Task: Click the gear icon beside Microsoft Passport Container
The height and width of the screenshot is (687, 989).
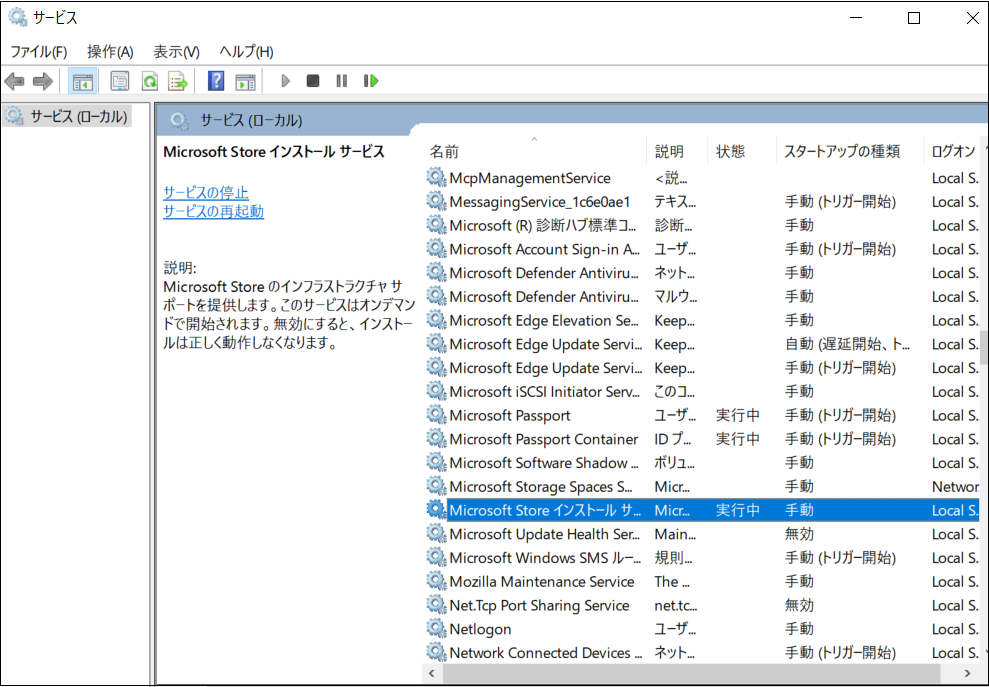Action: click(x=436, y=439)
